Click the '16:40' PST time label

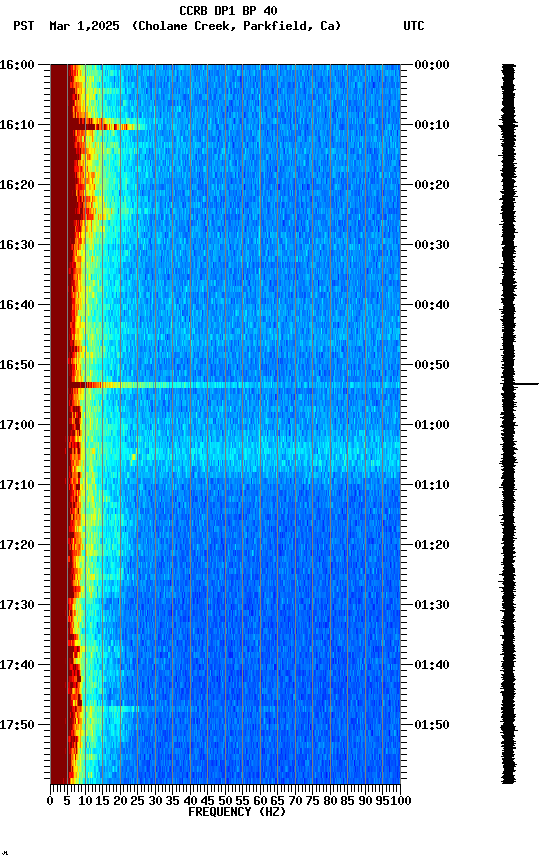[x=17, y=305]
